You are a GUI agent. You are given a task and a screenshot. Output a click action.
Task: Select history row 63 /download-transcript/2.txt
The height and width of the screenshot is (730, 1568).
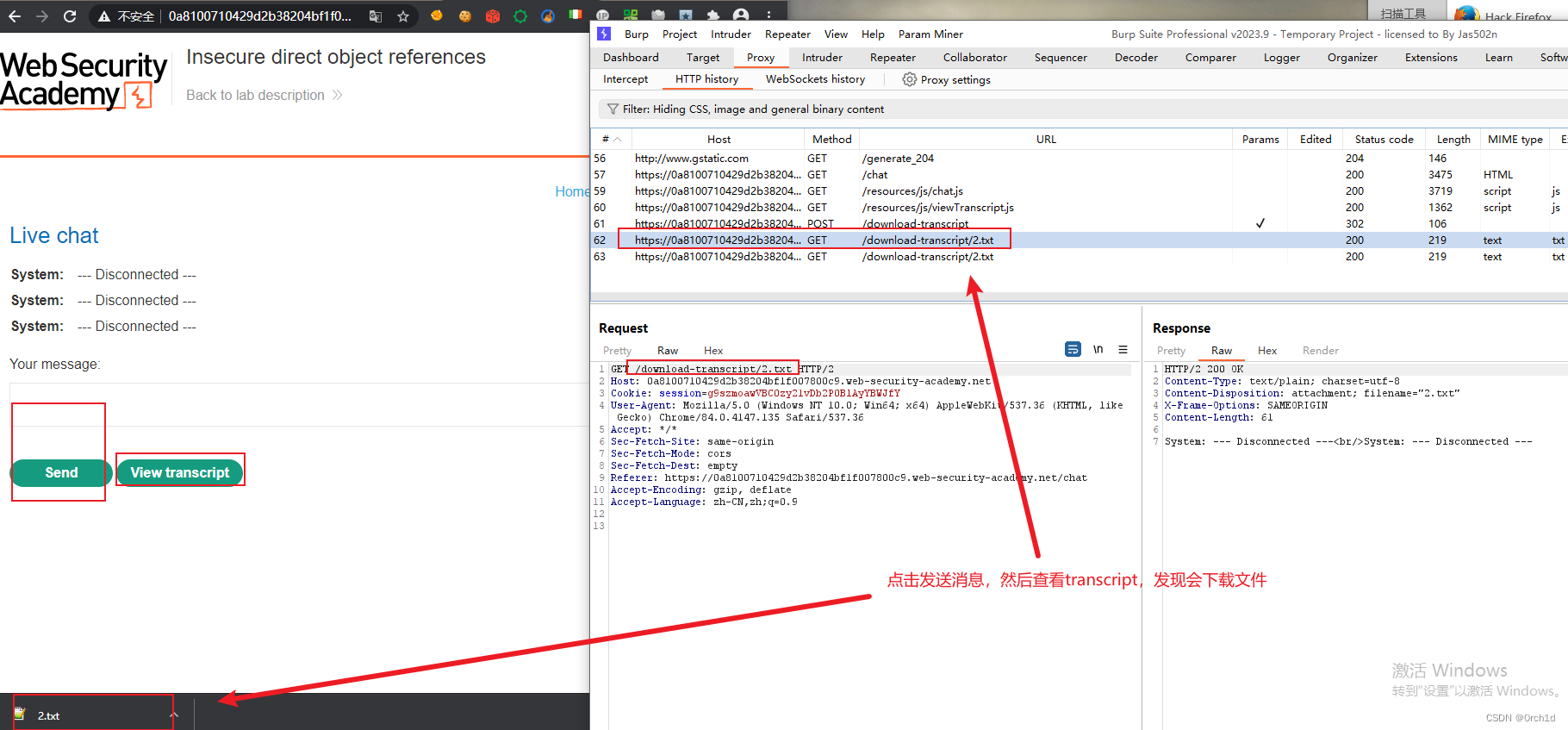1079,257
